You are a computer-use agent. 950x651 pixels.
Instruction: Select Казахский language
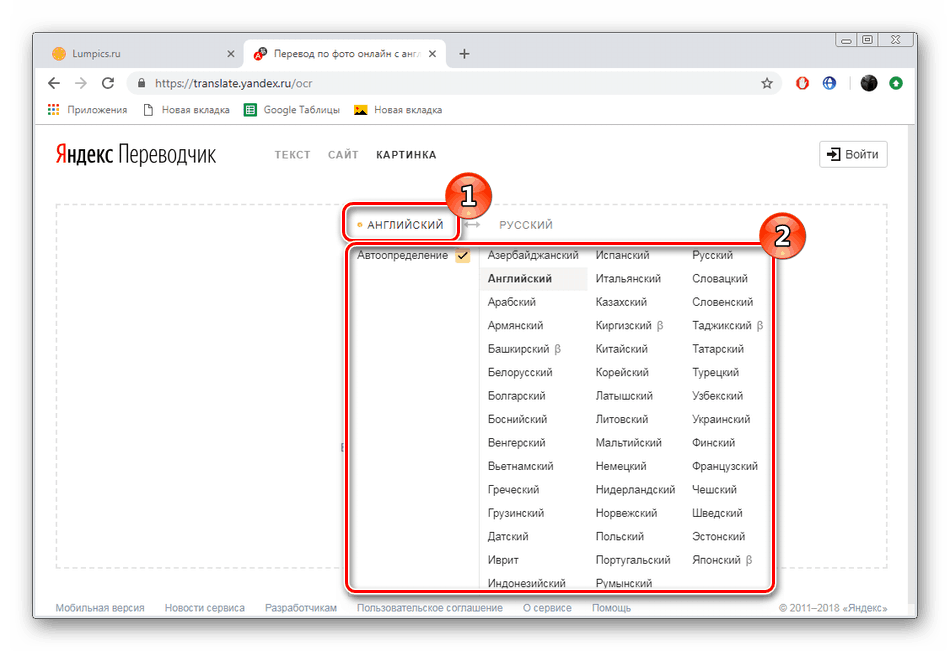tap(621, 302)
